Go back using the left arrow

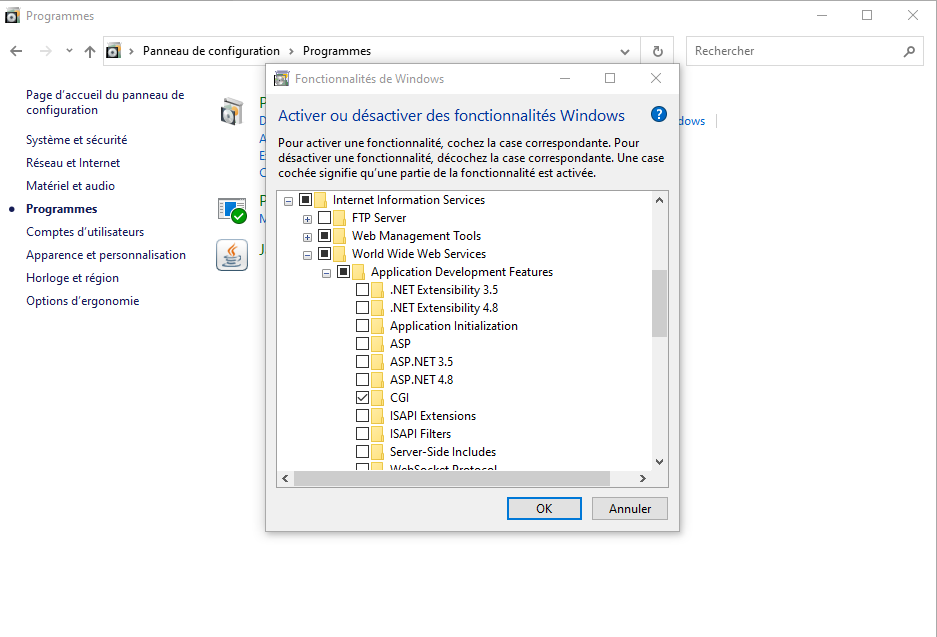(17, 51)
